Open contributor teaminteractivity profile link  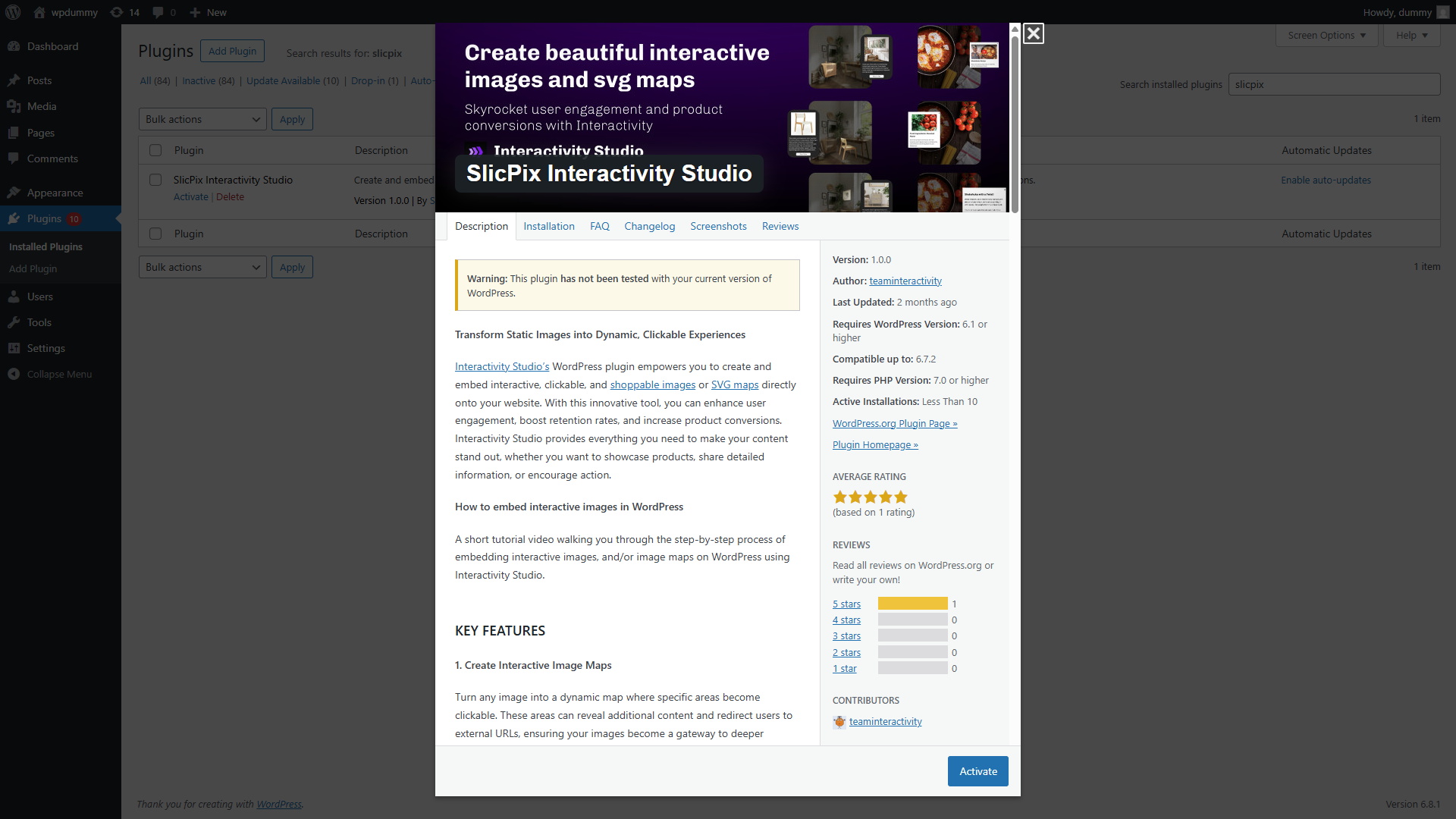[x=885, y=722]
